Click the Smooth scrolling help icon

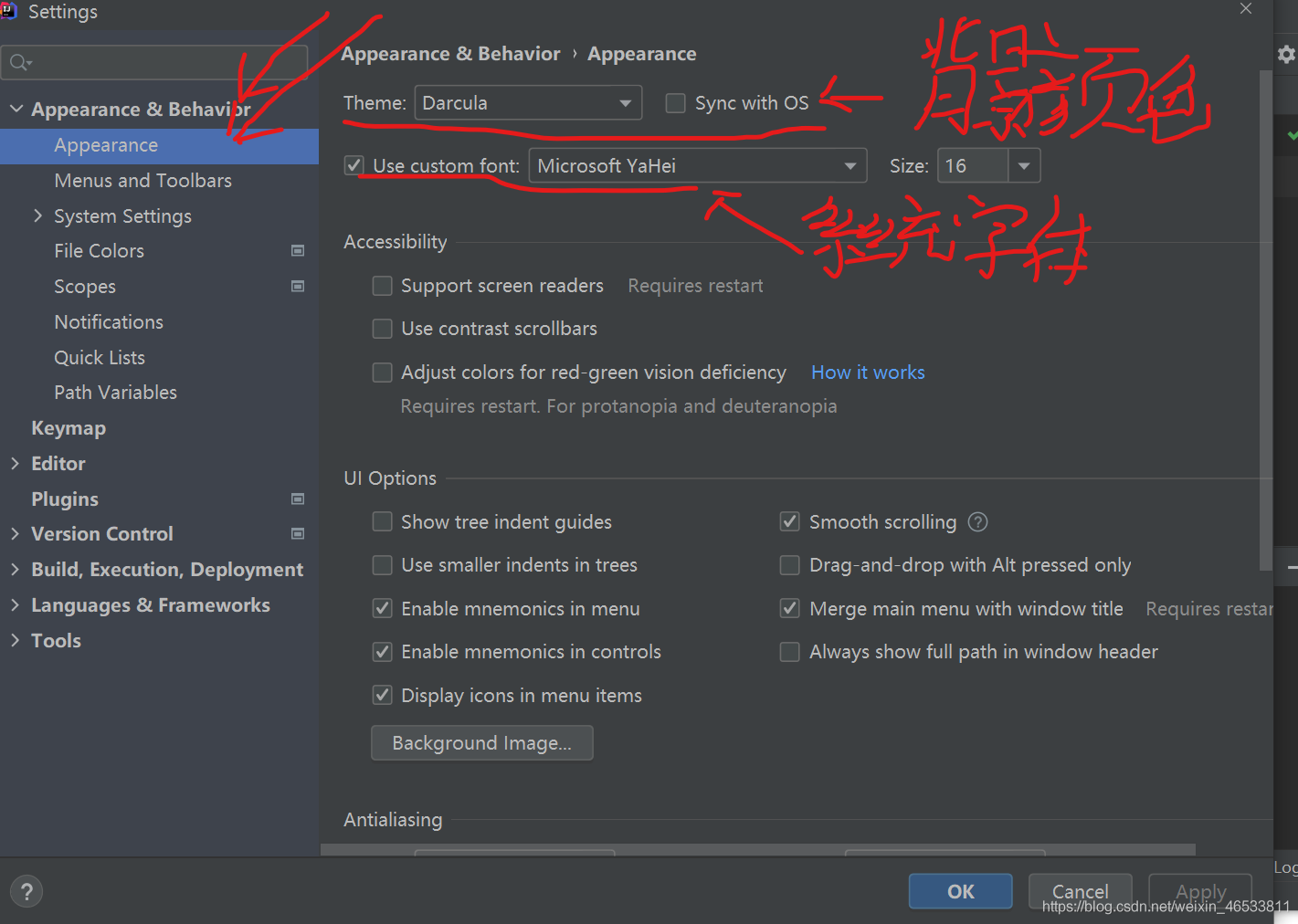coord(977,522)
